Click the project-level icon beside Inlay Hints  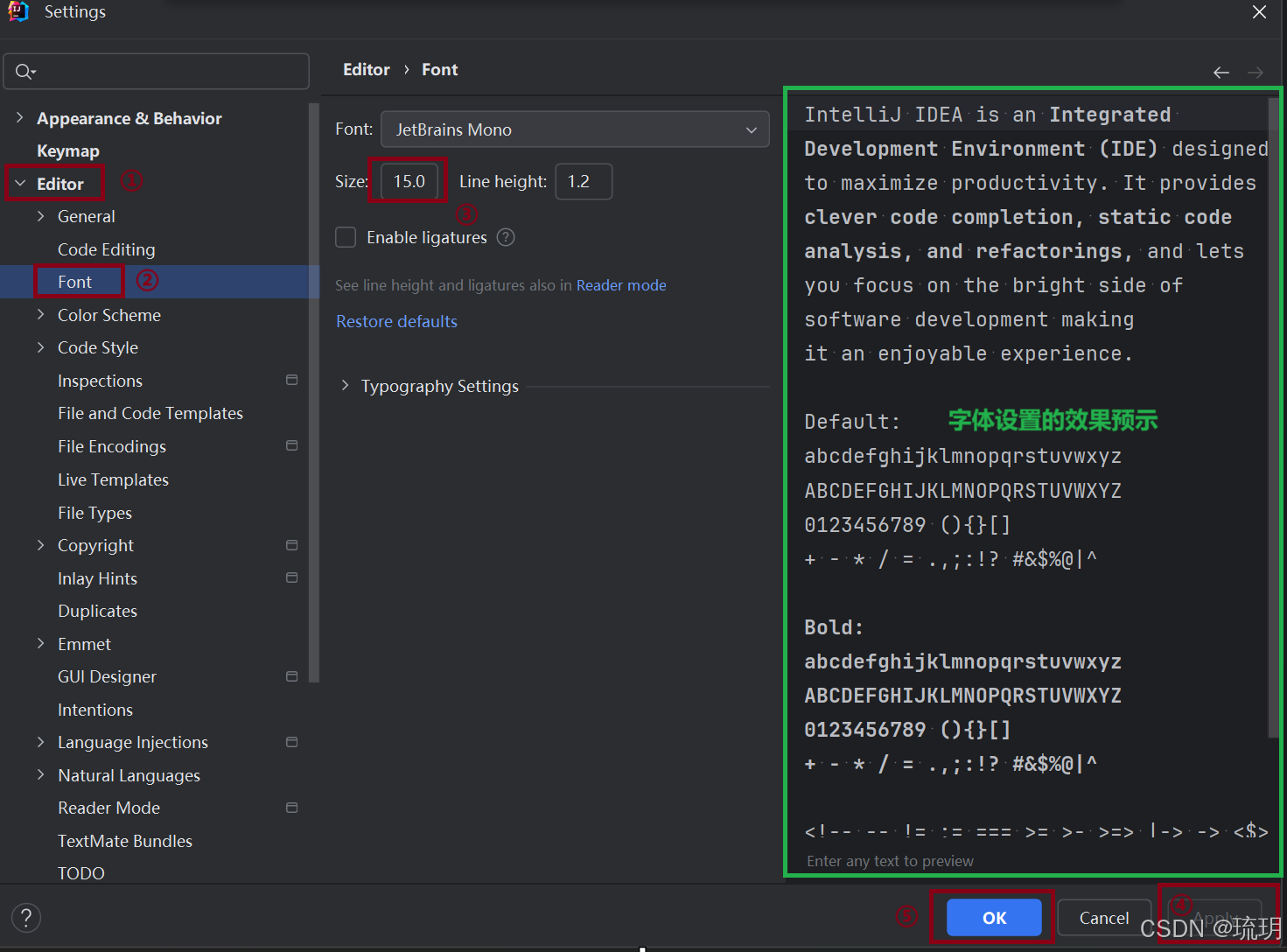[291, 577]
